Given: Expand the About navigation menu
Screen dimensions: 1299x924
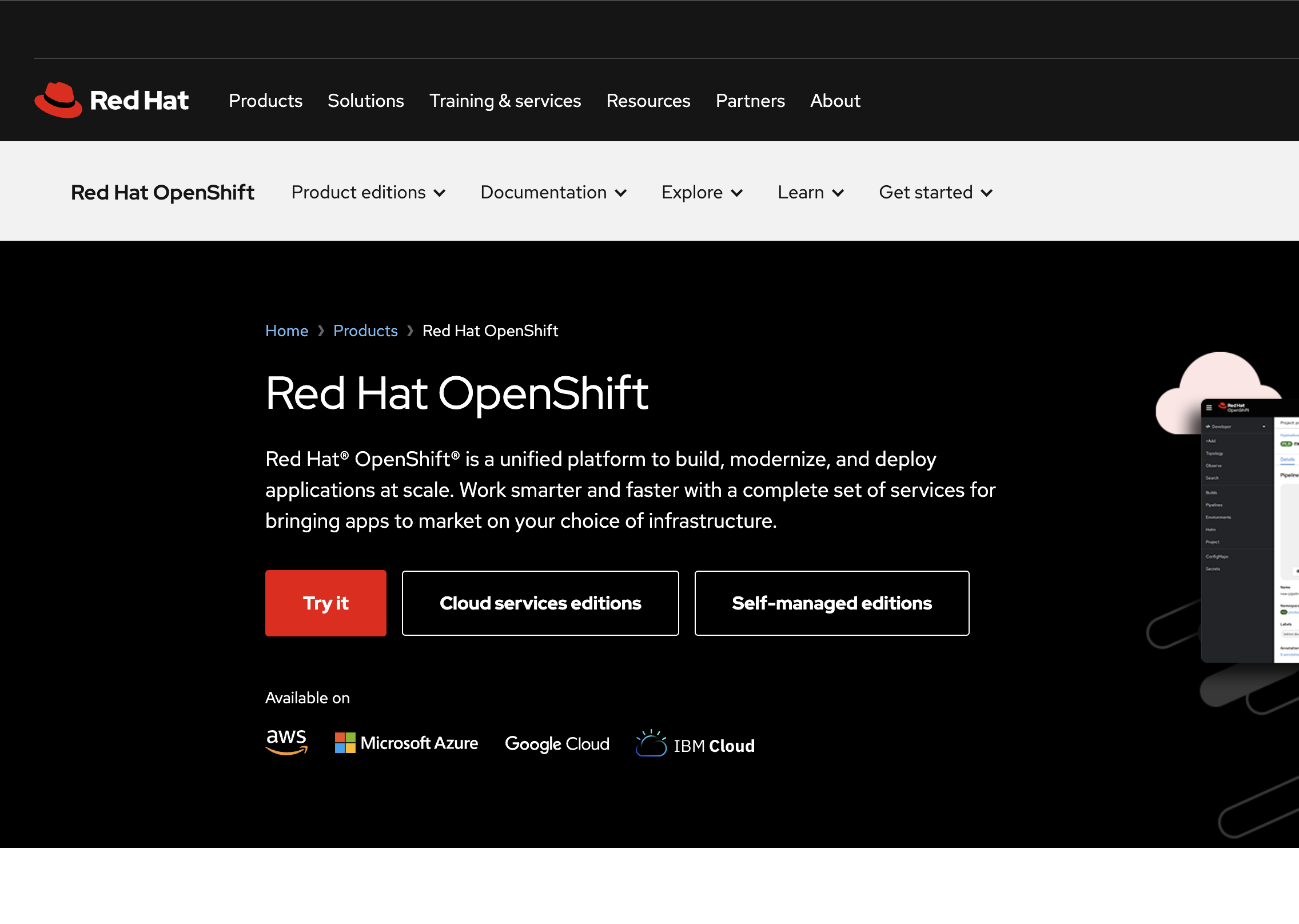Looking at the screenshot, I should [835, 101].
